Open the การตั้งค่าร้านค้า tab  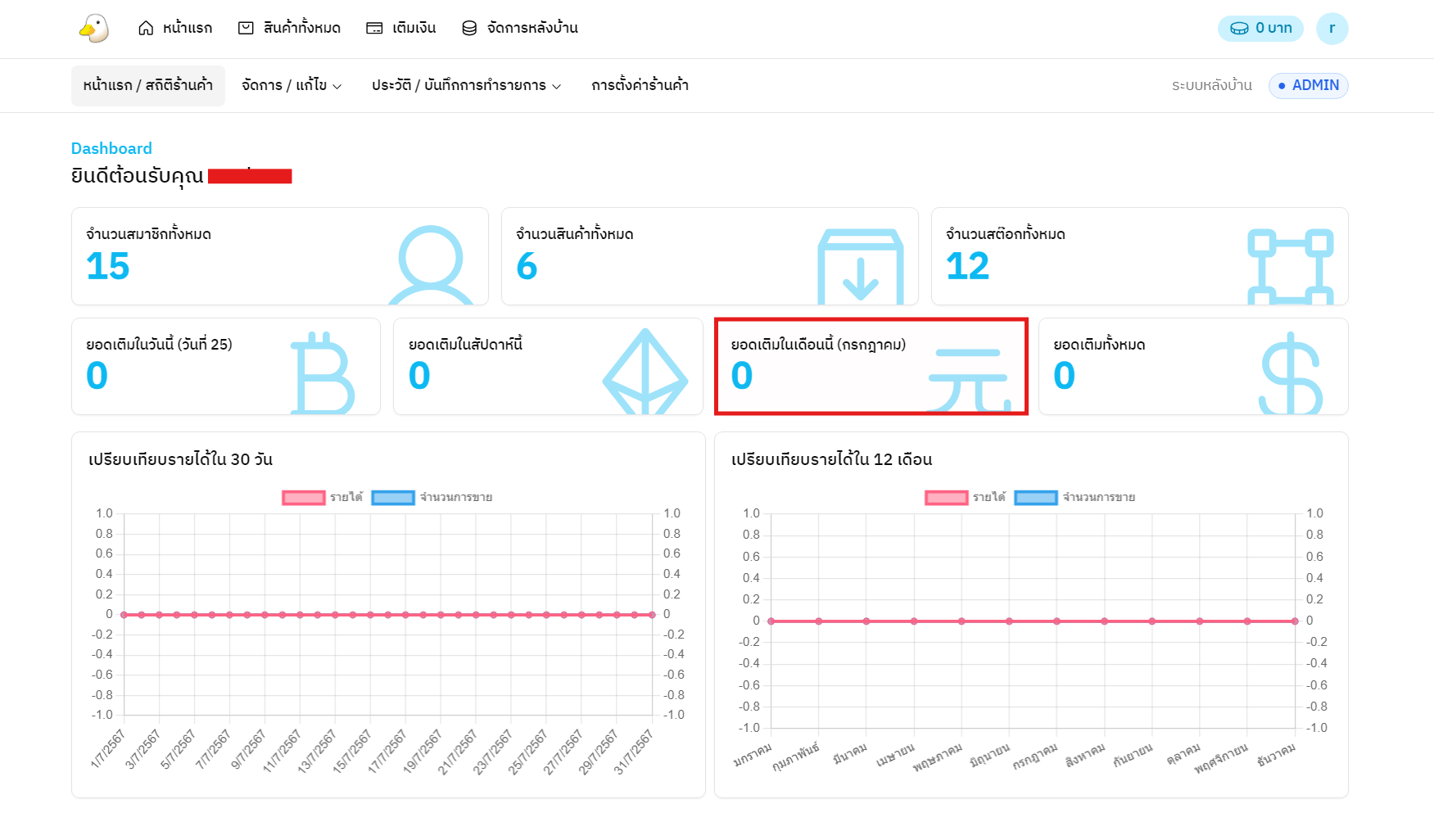coord(640,85)
